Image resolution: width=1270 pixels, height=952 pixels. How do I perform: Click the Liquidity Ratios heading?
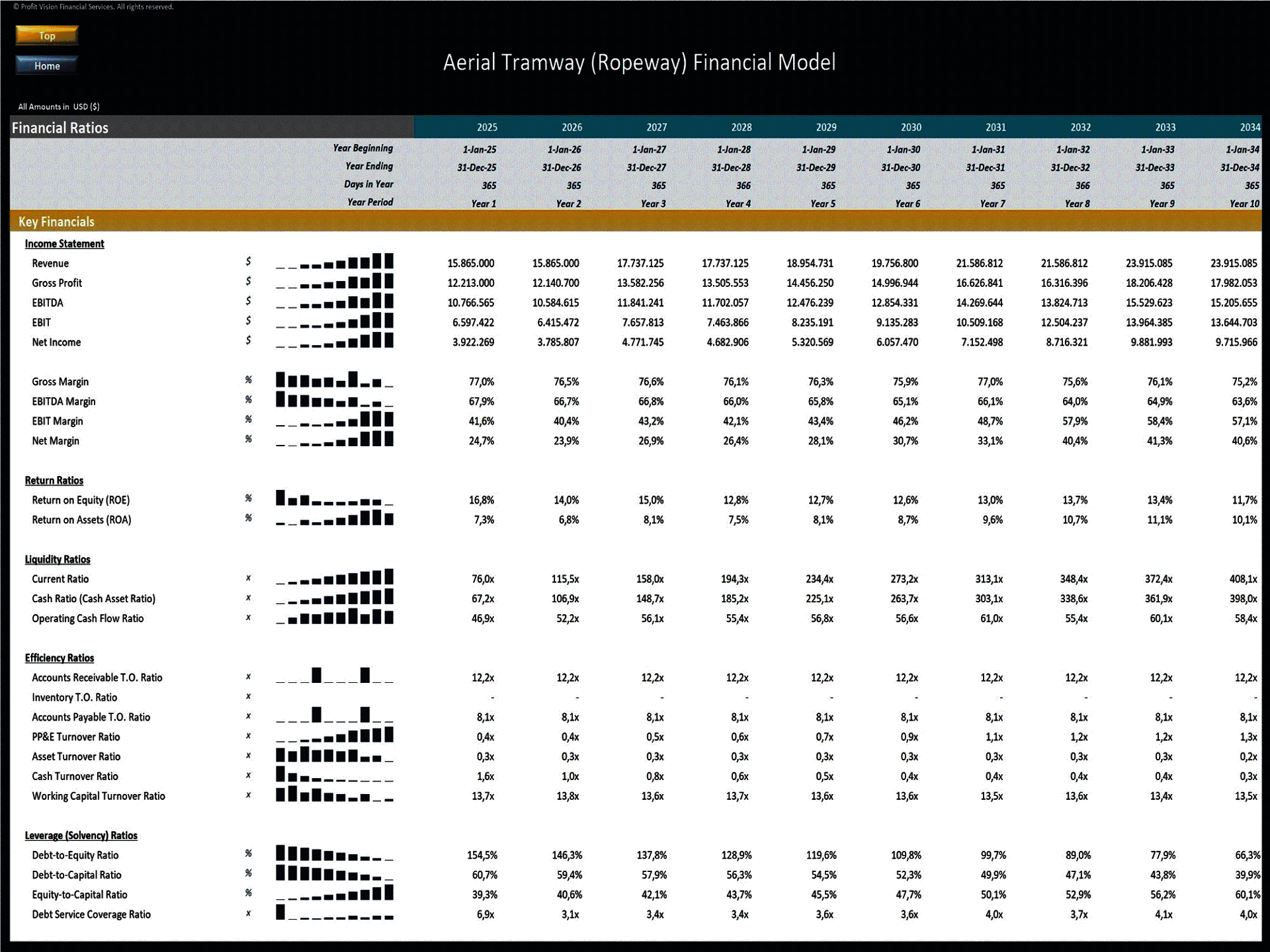click(58, 559)
